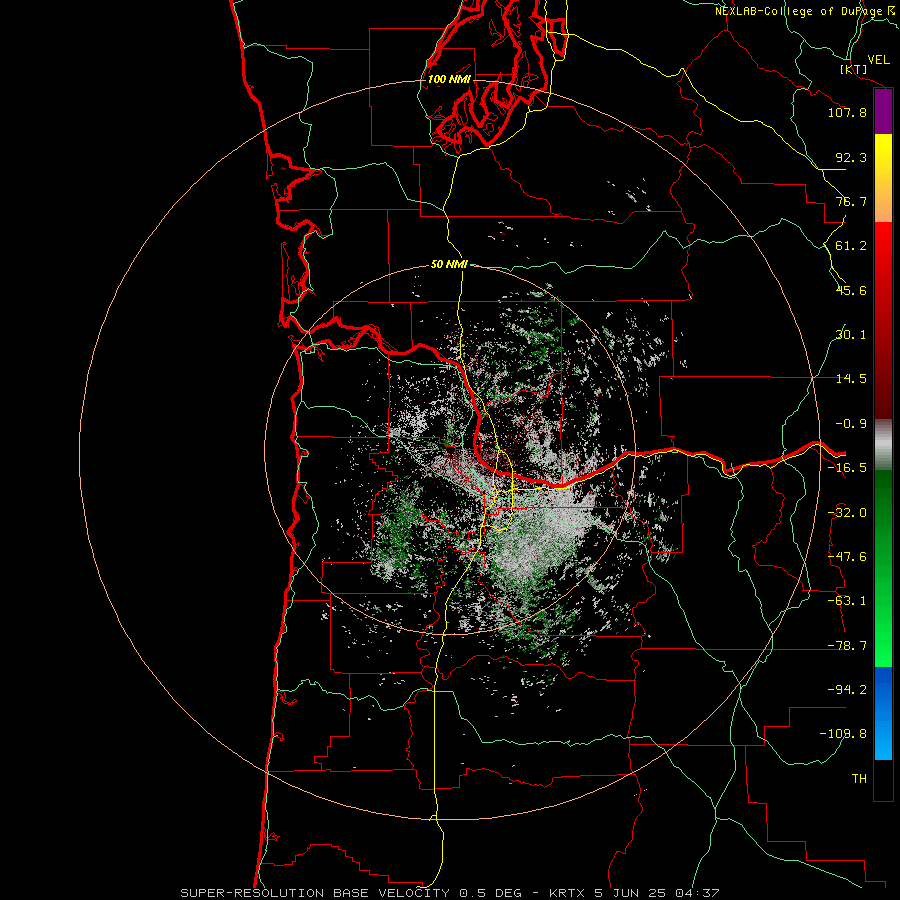Select the -78.7 velocity scale value
Image resolution: width=900 pixels, height=900 pixels.
(847, 646)
